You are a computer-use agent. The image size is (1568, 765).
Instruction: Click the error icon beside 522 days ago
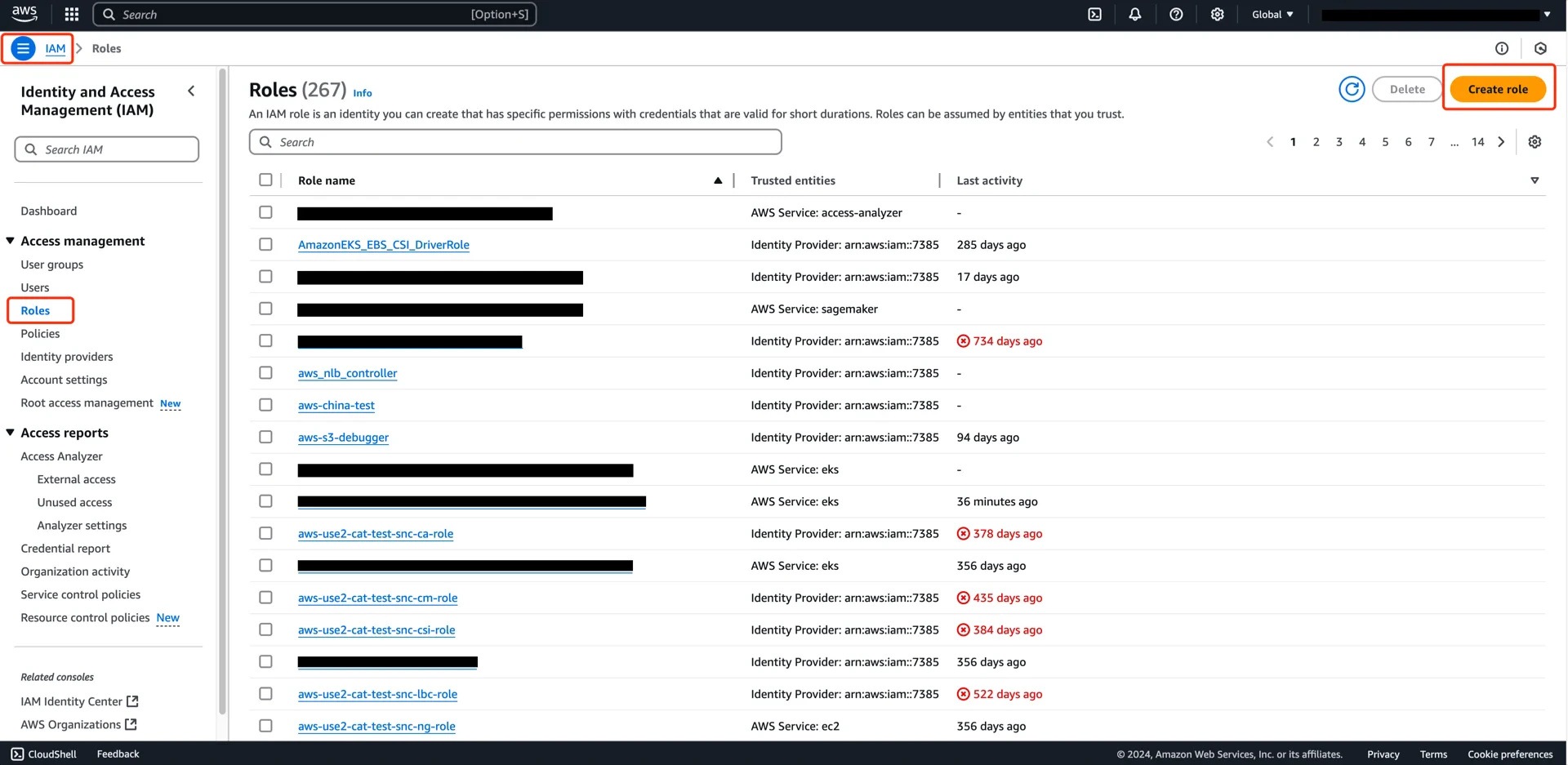[964, 694]
